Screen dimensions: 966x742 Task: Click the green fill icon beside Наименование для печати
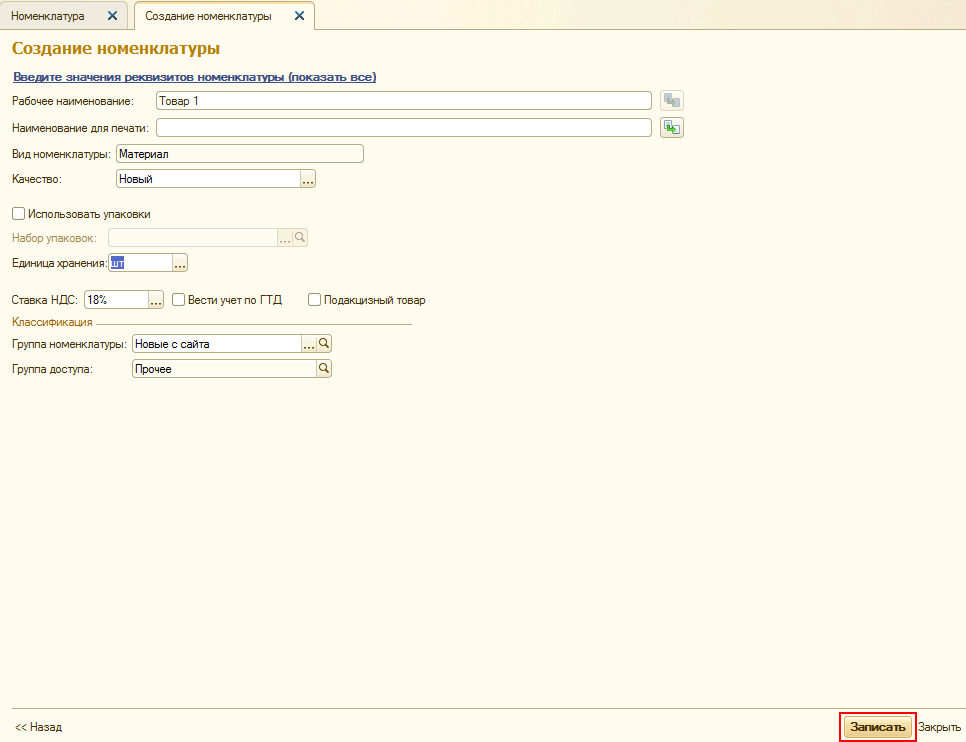[672, 127]
